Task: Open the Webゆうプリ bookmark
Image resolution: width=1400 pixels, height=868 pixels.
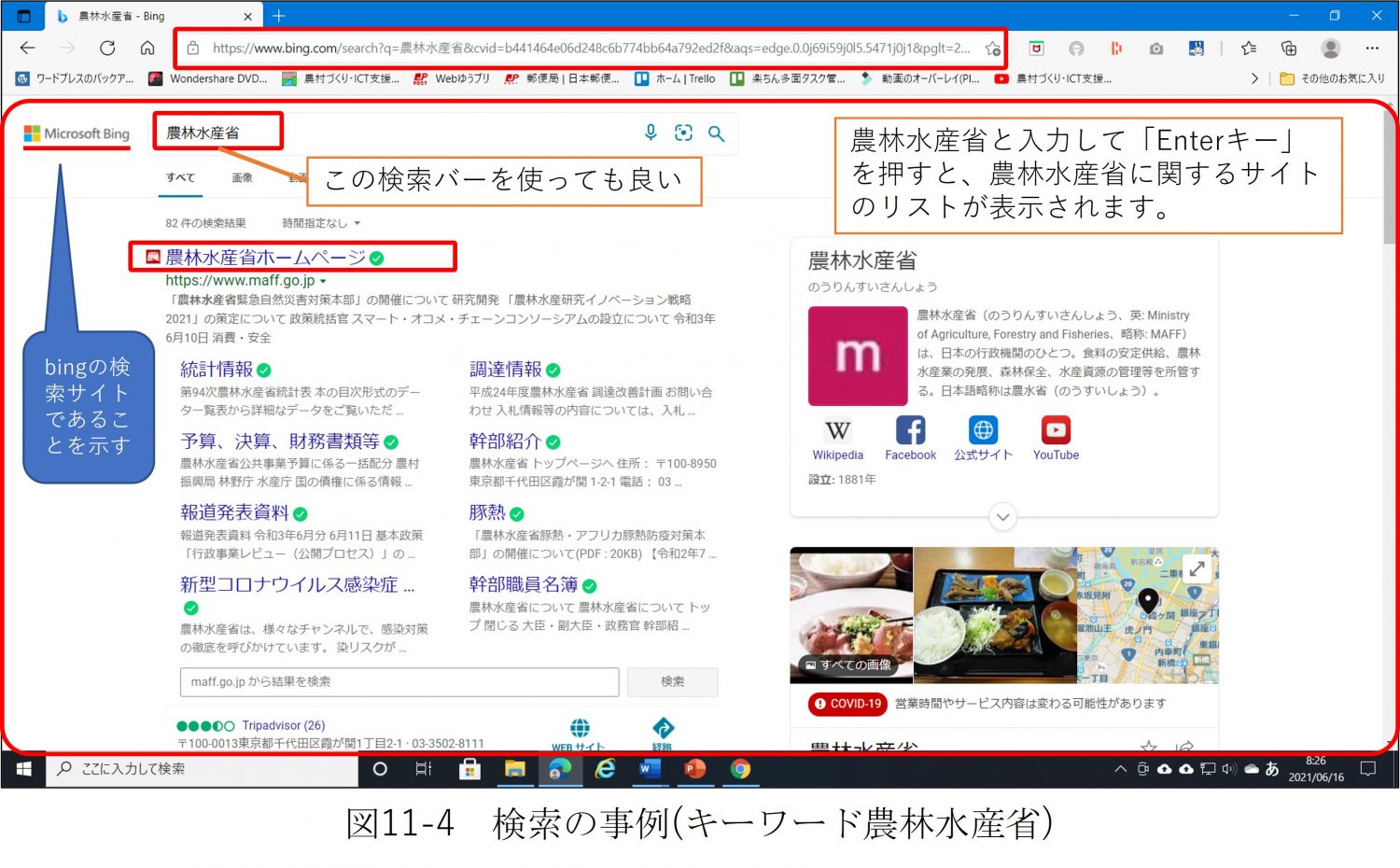Action: [x=452, y=79]
